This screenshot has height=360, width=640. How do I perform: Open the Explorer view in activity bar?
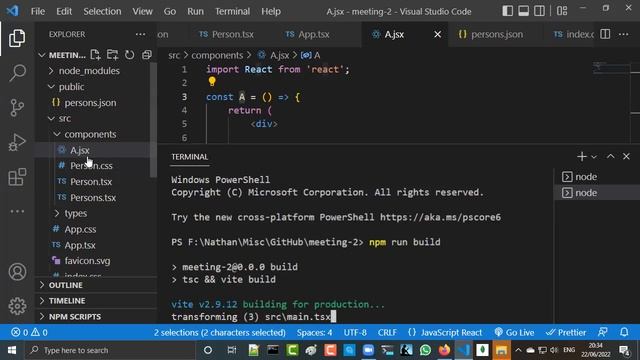click(x=17, y=38)
